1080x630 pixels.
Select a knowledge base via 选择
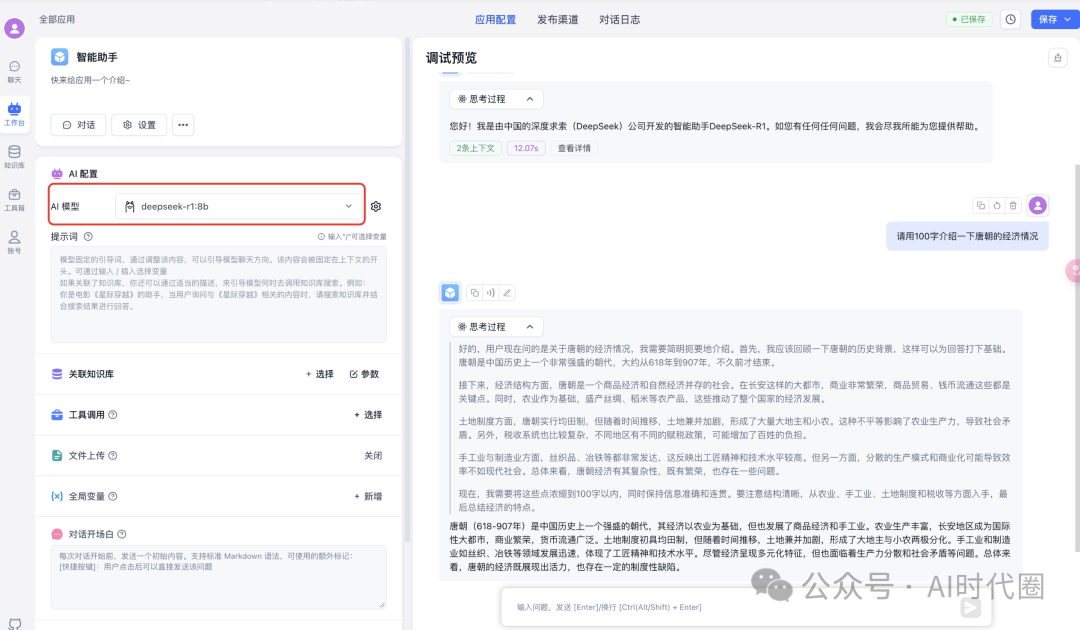[x=320, y=374]
